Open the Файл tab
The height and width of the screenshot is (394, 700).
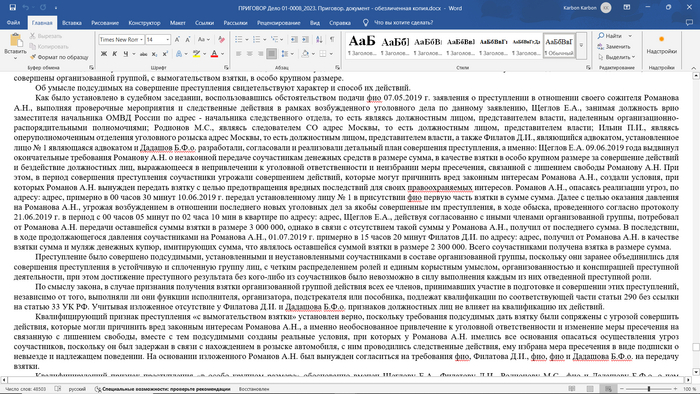13,22
